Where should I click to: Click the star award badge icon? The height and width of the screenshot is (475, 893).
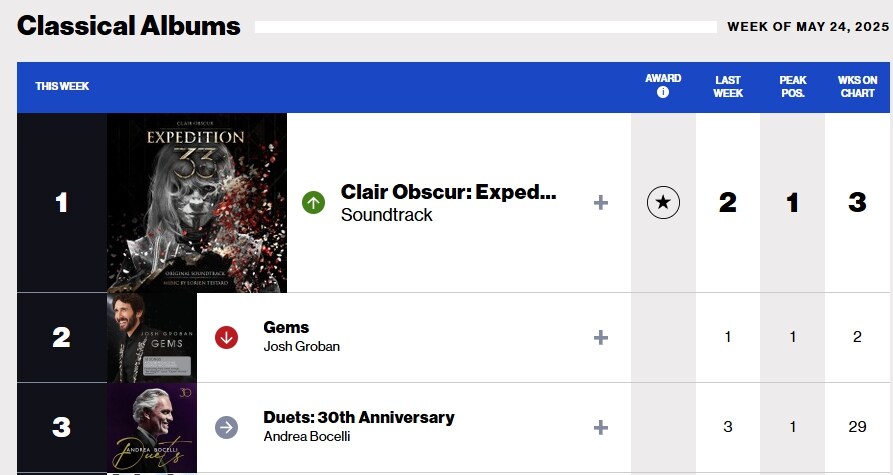[663, 203]
